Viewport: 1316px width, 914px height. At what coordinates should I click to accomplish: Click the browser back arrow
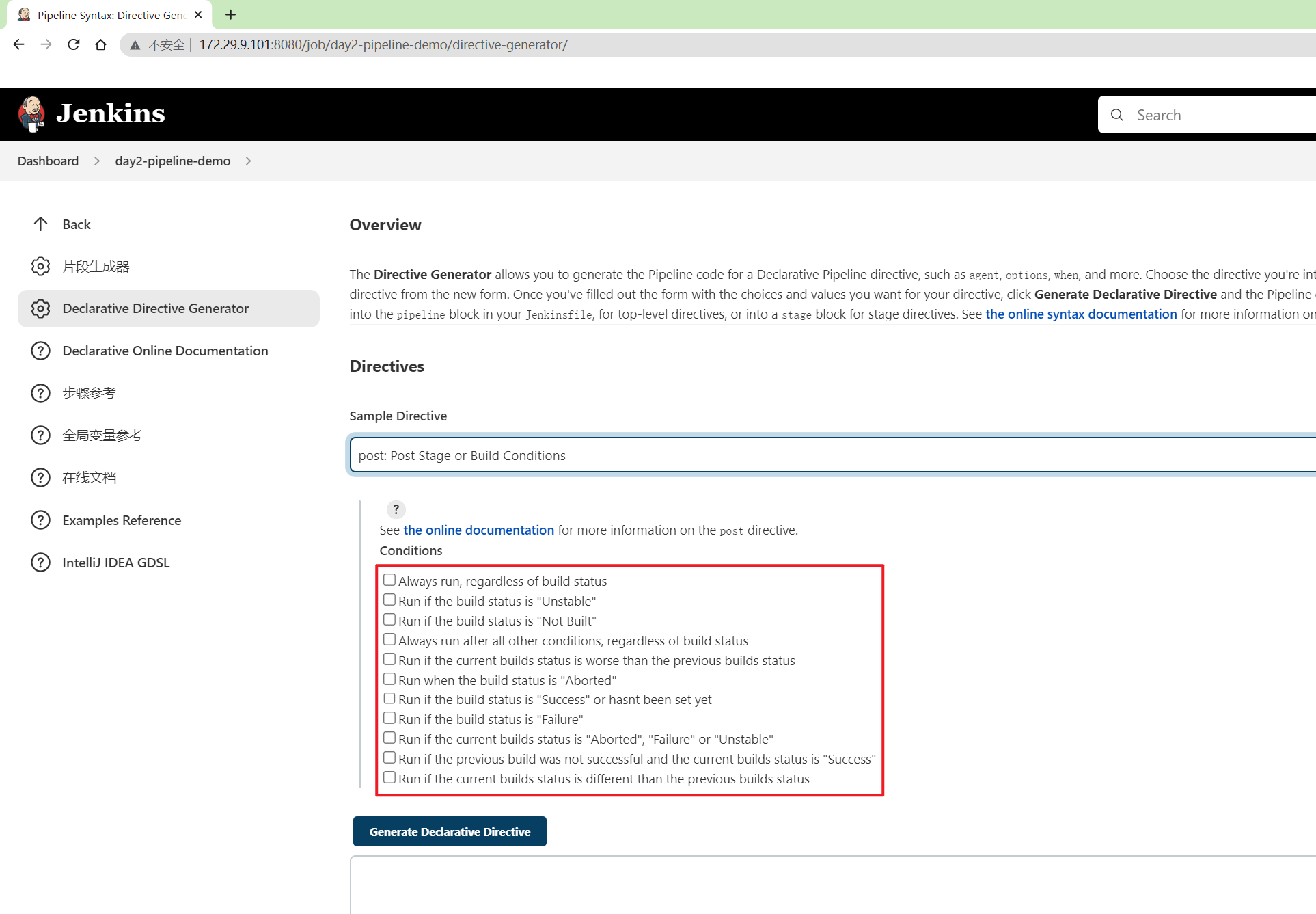[x=18, y=44]
